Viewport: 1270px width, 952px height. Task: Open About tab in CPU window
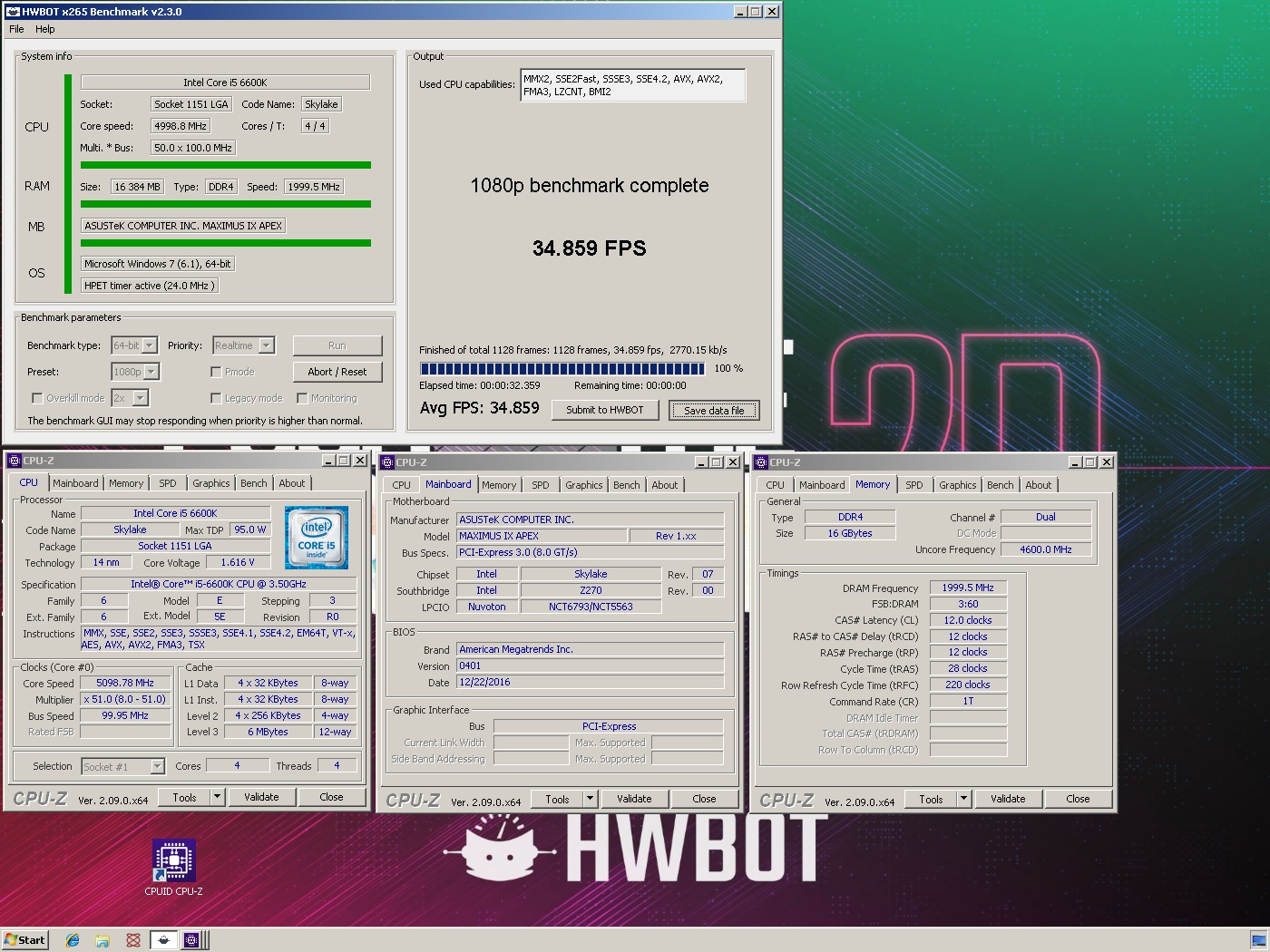[x=292, y=483]
